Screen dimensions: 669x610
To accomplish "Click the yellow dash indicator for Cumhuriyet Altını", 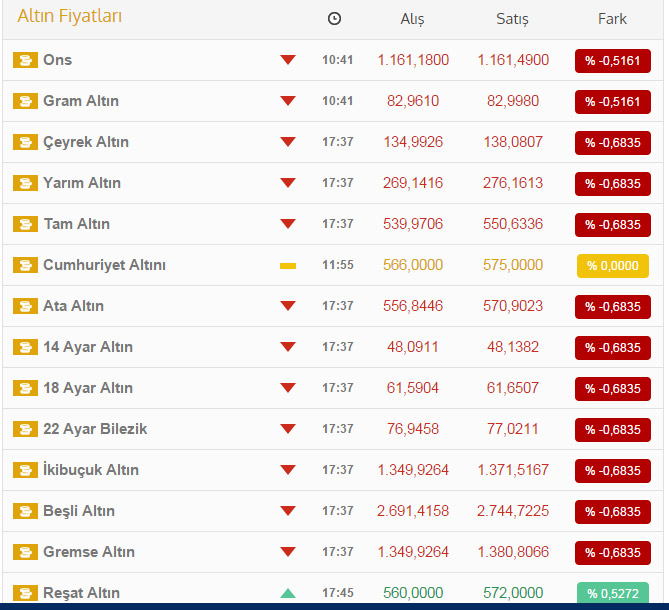I will 288,265.
